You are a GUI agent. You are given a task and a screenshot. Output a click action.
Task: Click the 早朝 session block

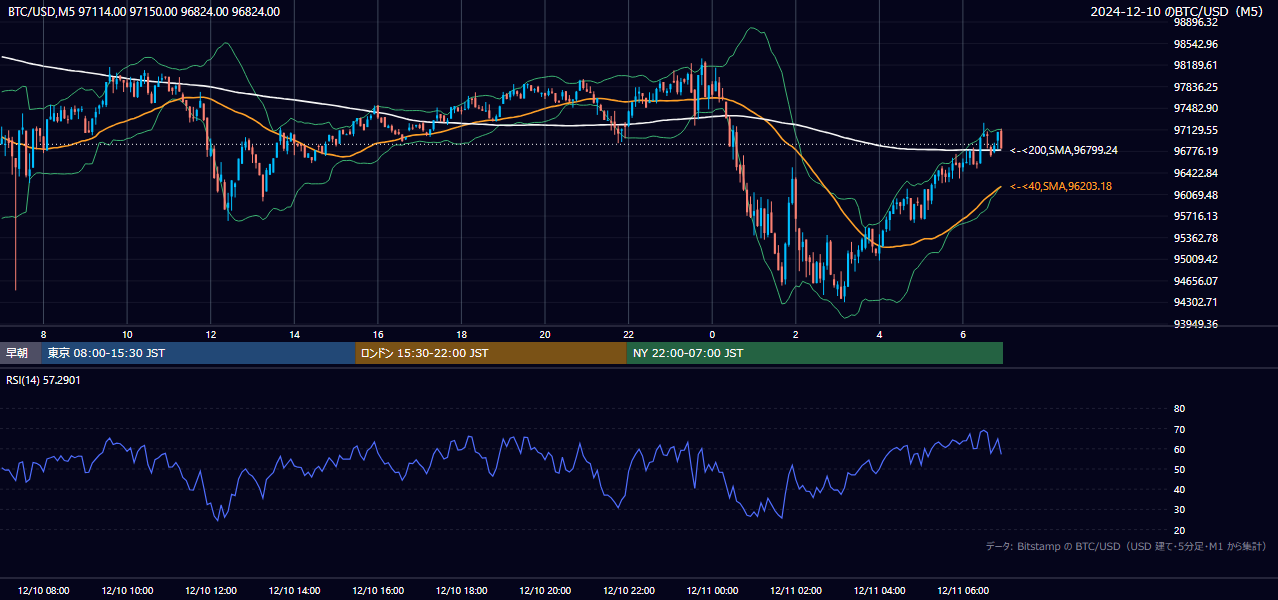point(20,353)
